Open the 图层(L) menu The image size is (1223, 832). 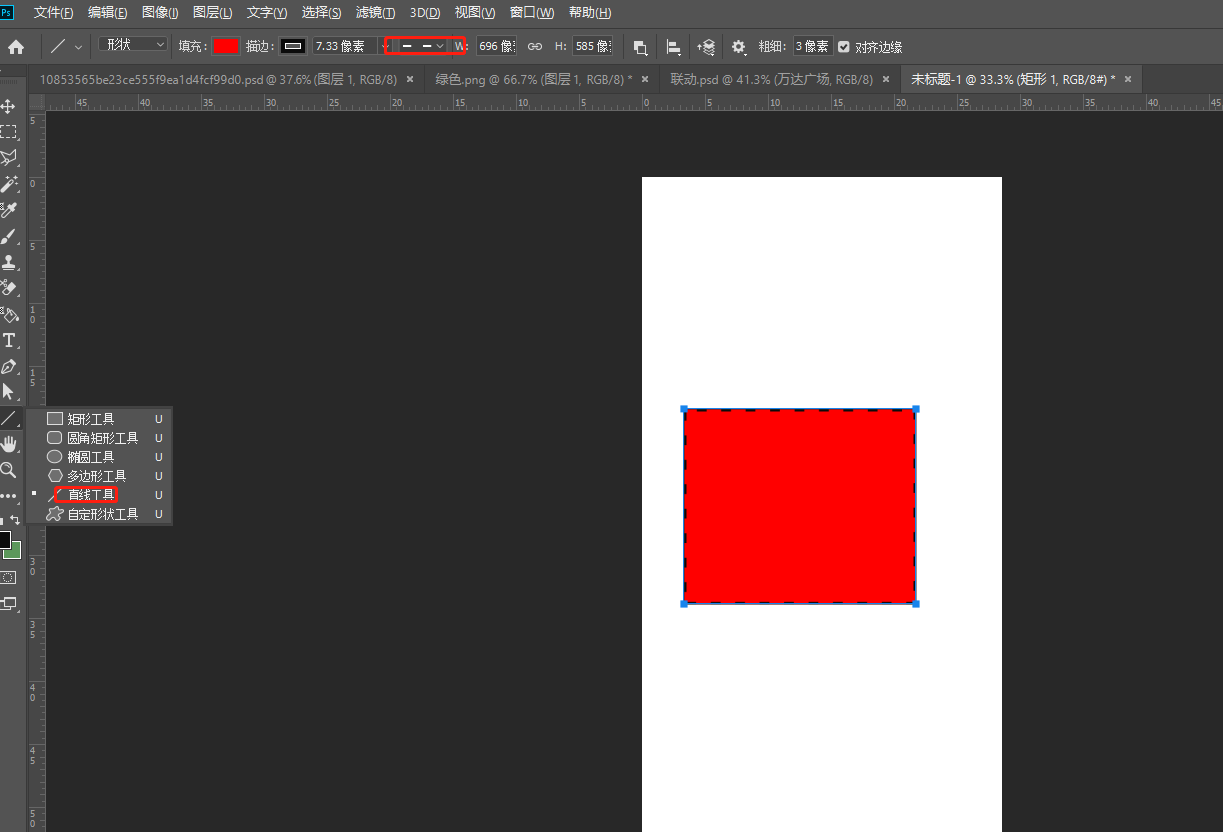point(212,13)
